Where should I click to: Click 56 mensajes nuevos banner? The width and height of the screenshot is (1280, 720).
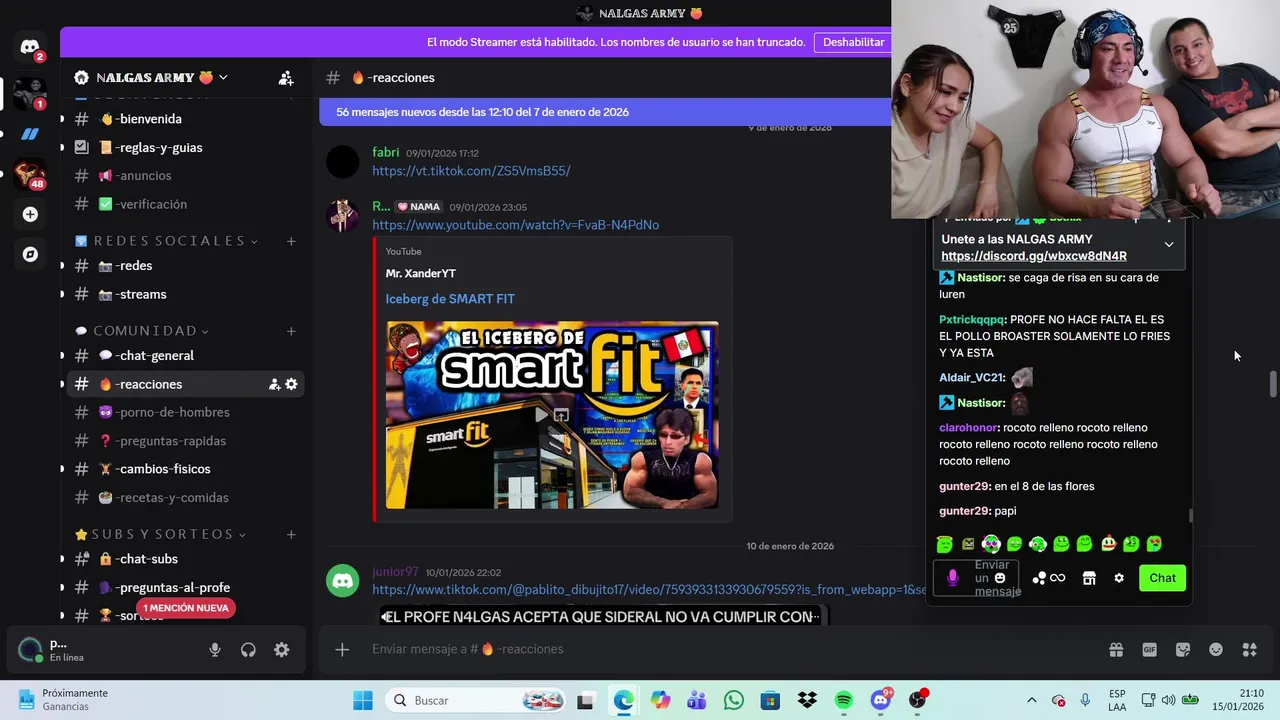point(604,112)
